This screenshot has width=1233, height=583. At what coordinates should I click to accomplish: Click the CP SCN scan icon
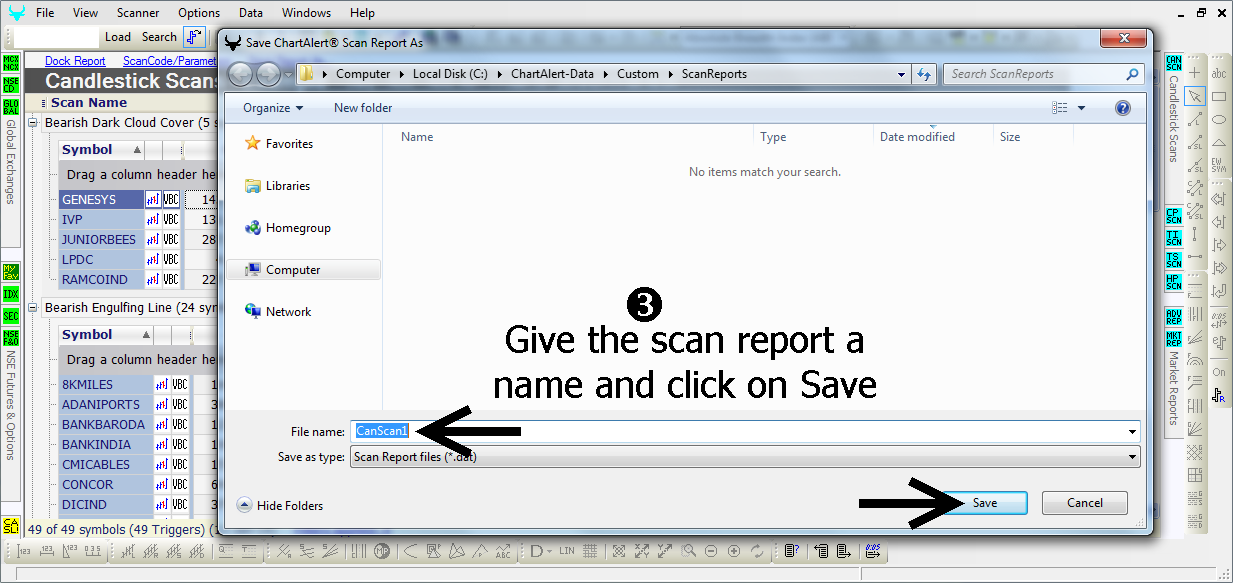point(1174,215)
